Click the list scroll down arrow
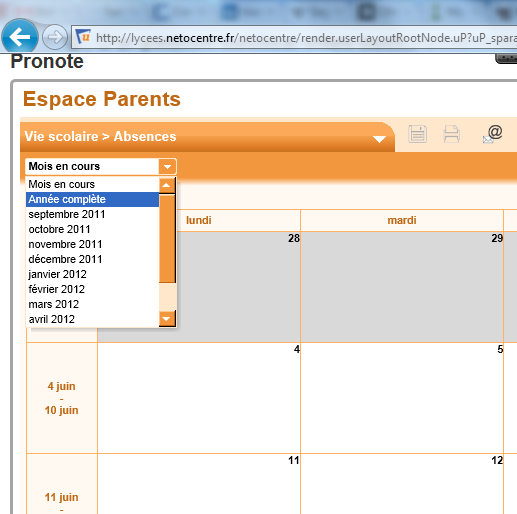 pos(167,319)
